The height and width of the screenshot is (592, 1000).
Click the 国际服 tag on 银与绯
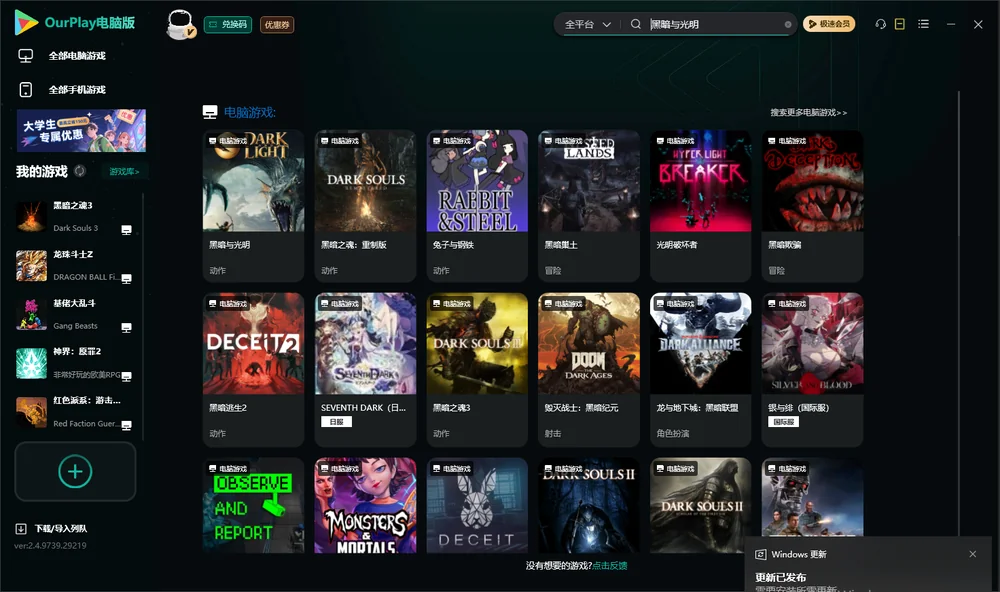click(783, 422)
